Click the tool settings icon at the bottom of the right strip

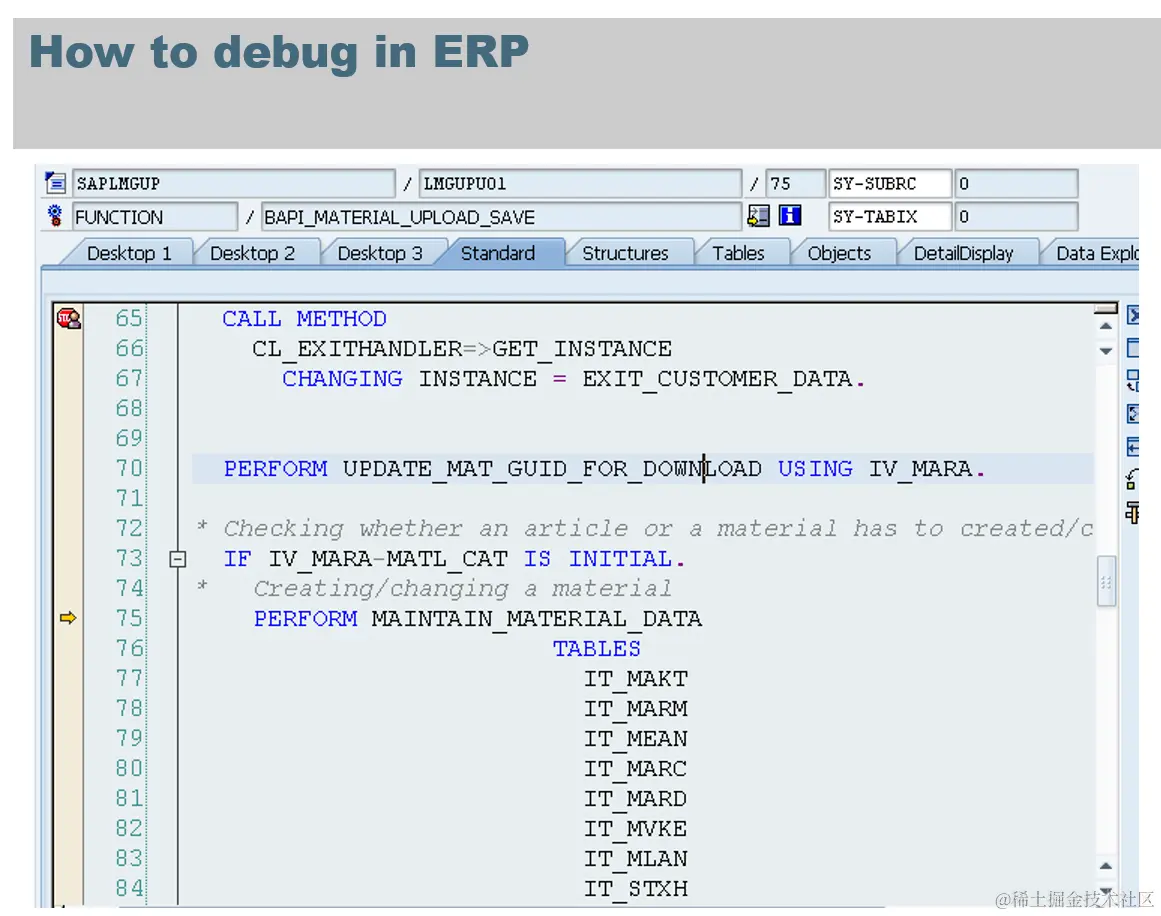point(1133,512)
